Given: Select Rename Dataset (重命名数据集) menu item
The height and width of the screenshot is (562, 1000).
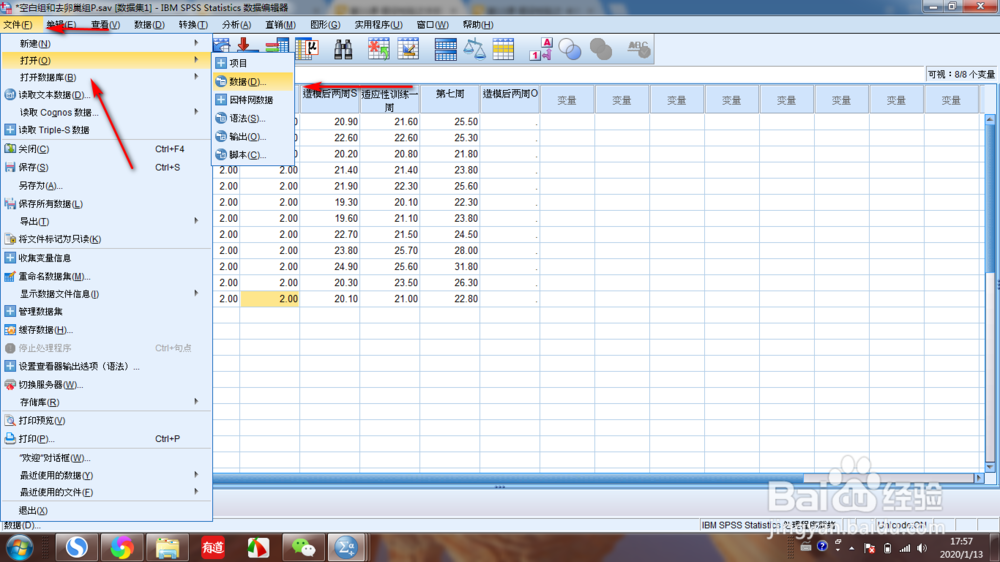Looking at the screenshot, I should tap(106, 276).
